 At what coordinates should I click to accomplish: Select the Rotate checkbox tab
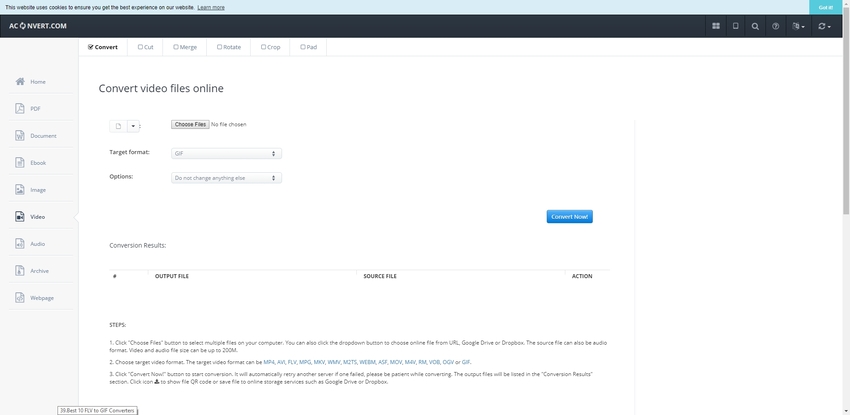click(229, 46)
